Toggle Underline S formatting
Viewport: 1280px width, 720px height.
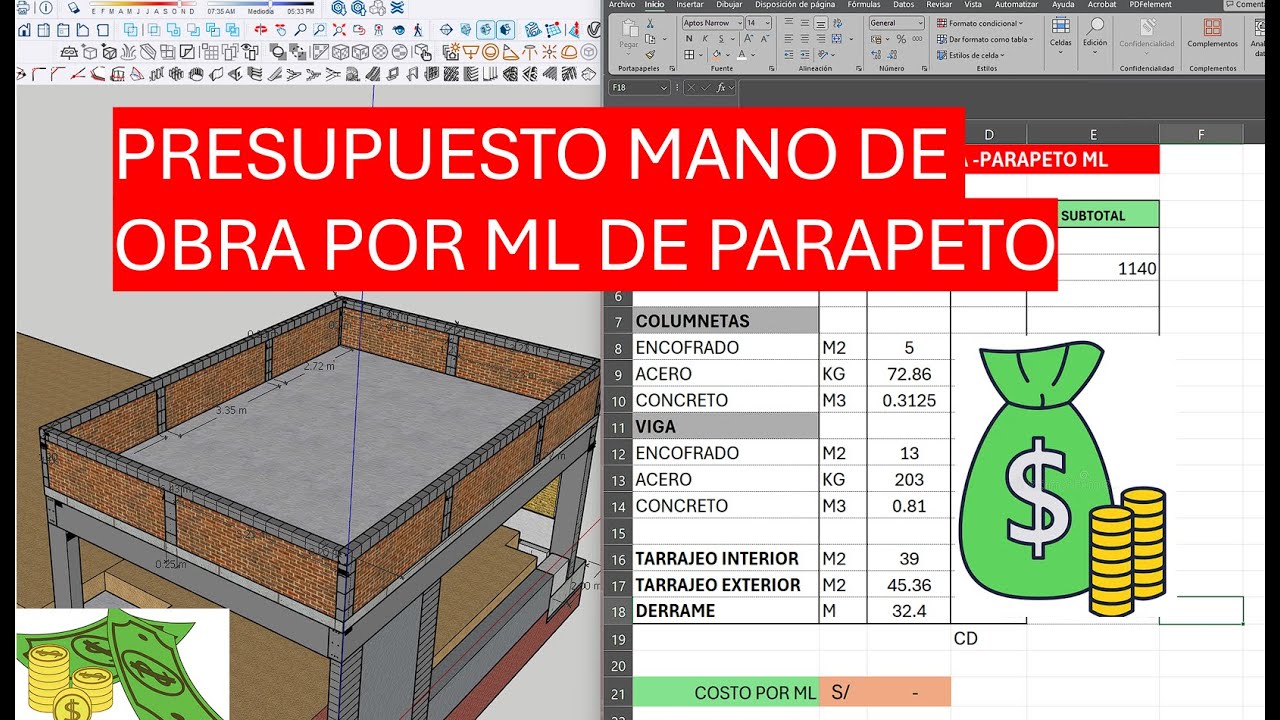tap(721, 39)
